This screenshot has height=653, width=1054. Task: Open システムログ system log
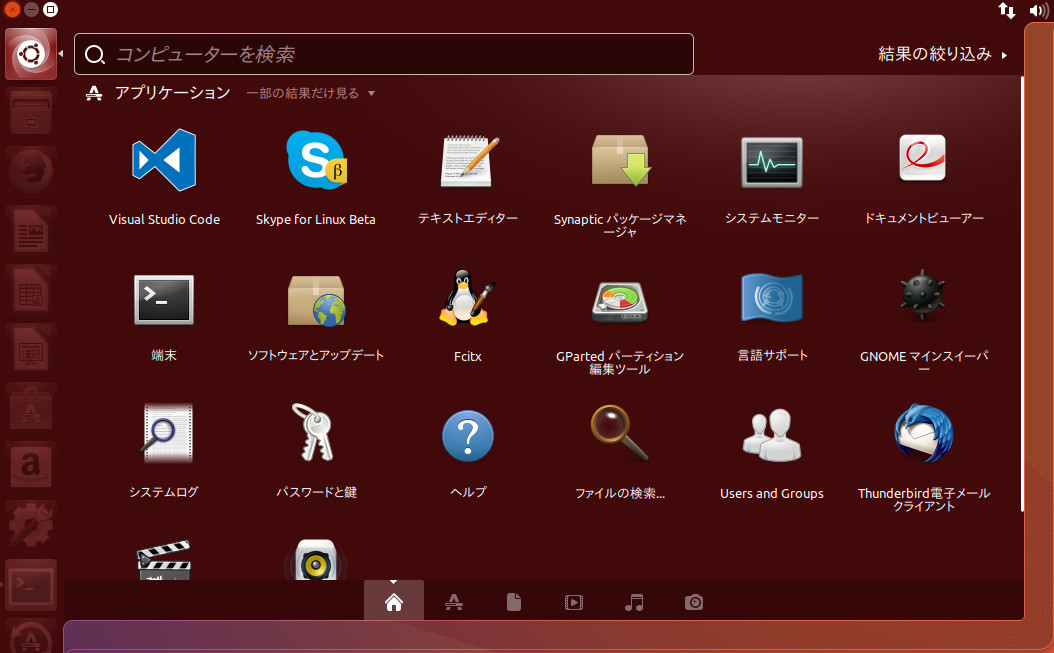click(x=167, y=434)
